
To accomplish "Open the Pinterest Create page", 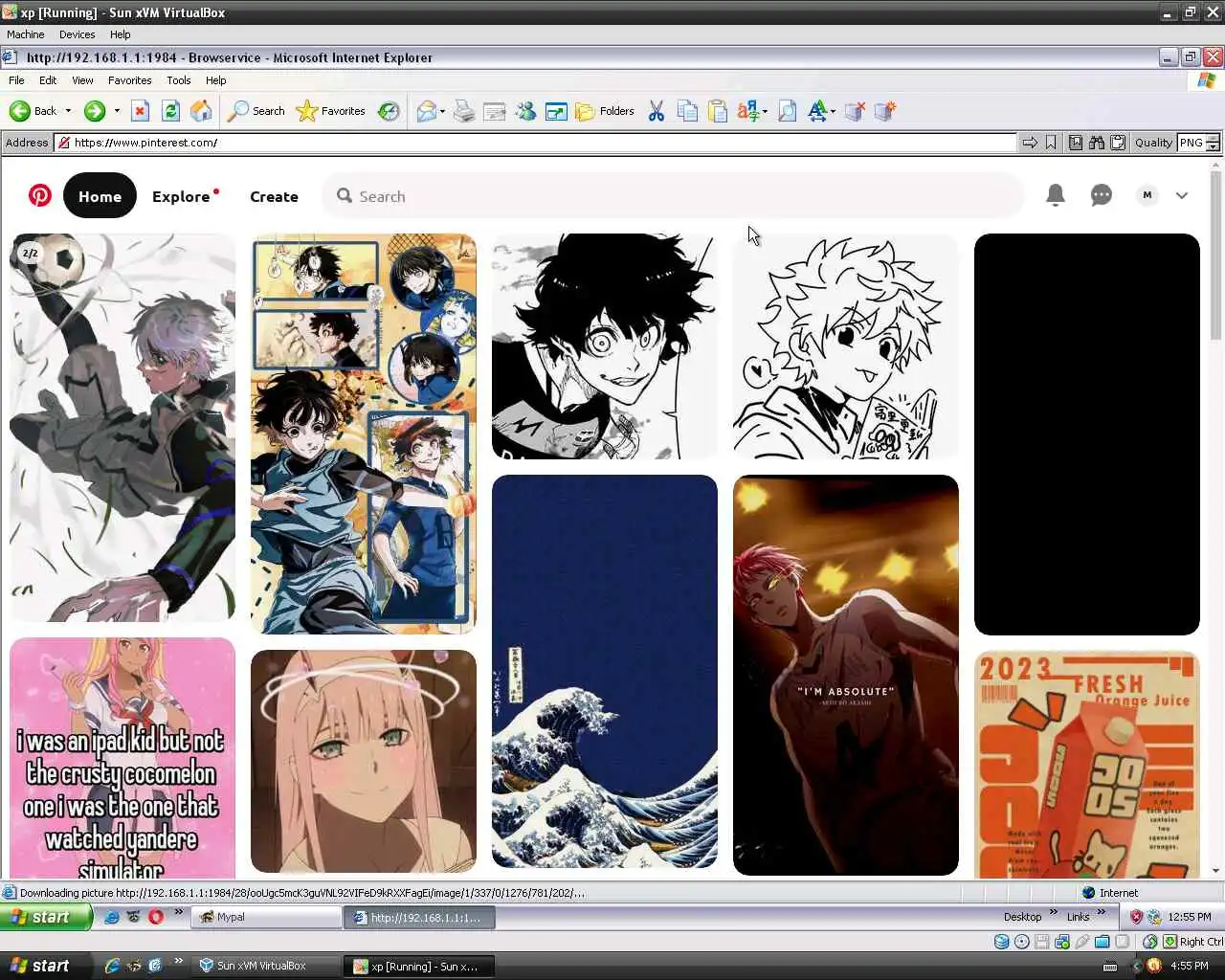I will coord(274,196).
